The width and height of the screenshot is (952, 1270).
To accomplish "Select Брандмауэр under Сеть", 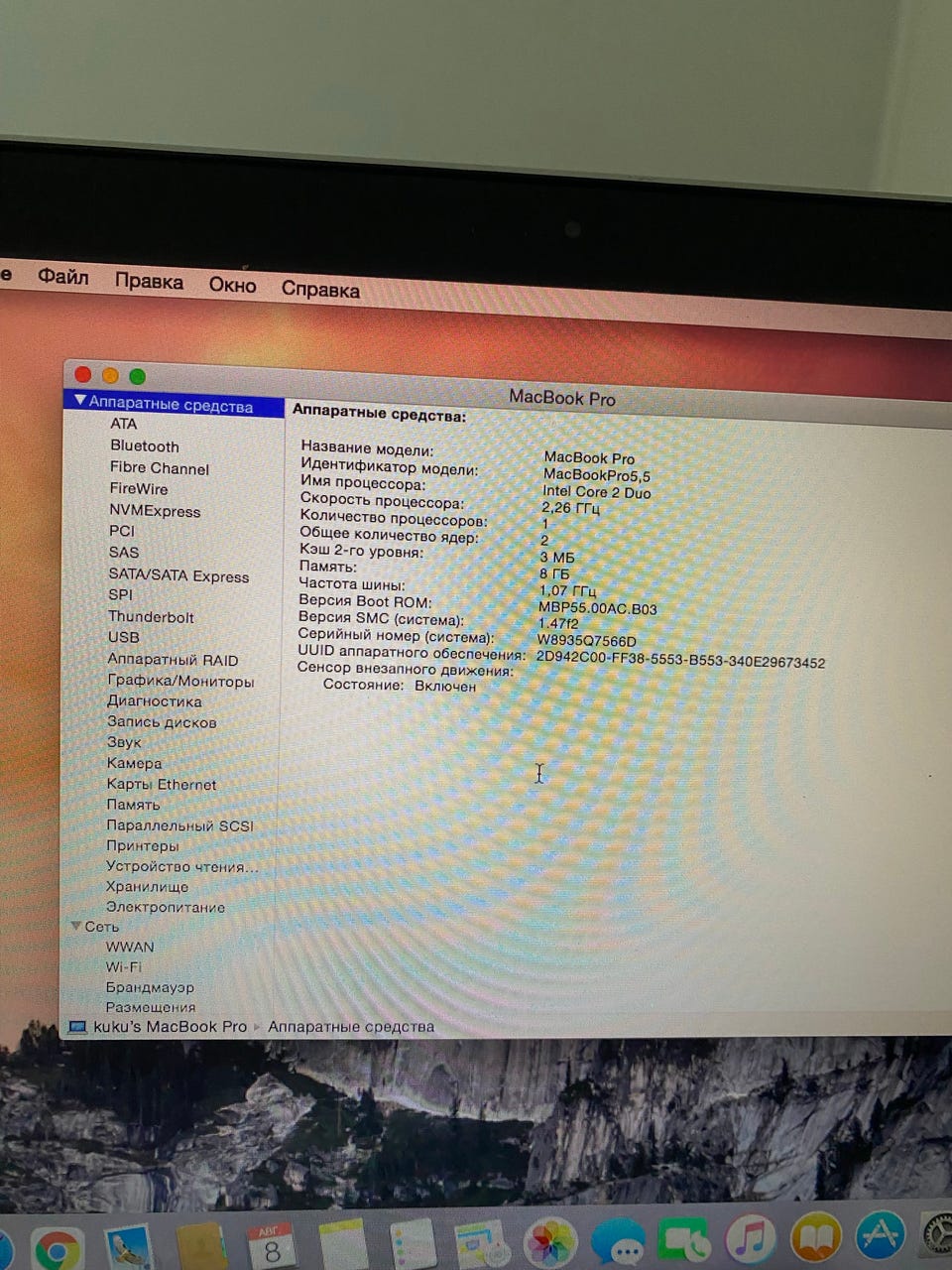I will click(x=150, y=987).
